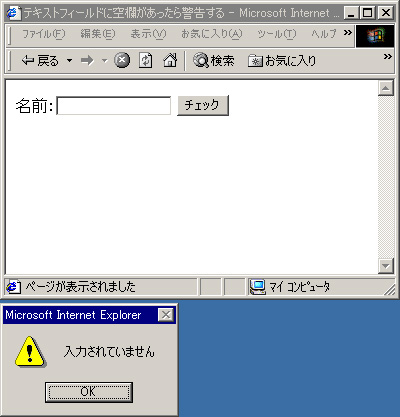Open the ツール(T) menu
This screenshot has height=417, width=400.
coord(276,34)
